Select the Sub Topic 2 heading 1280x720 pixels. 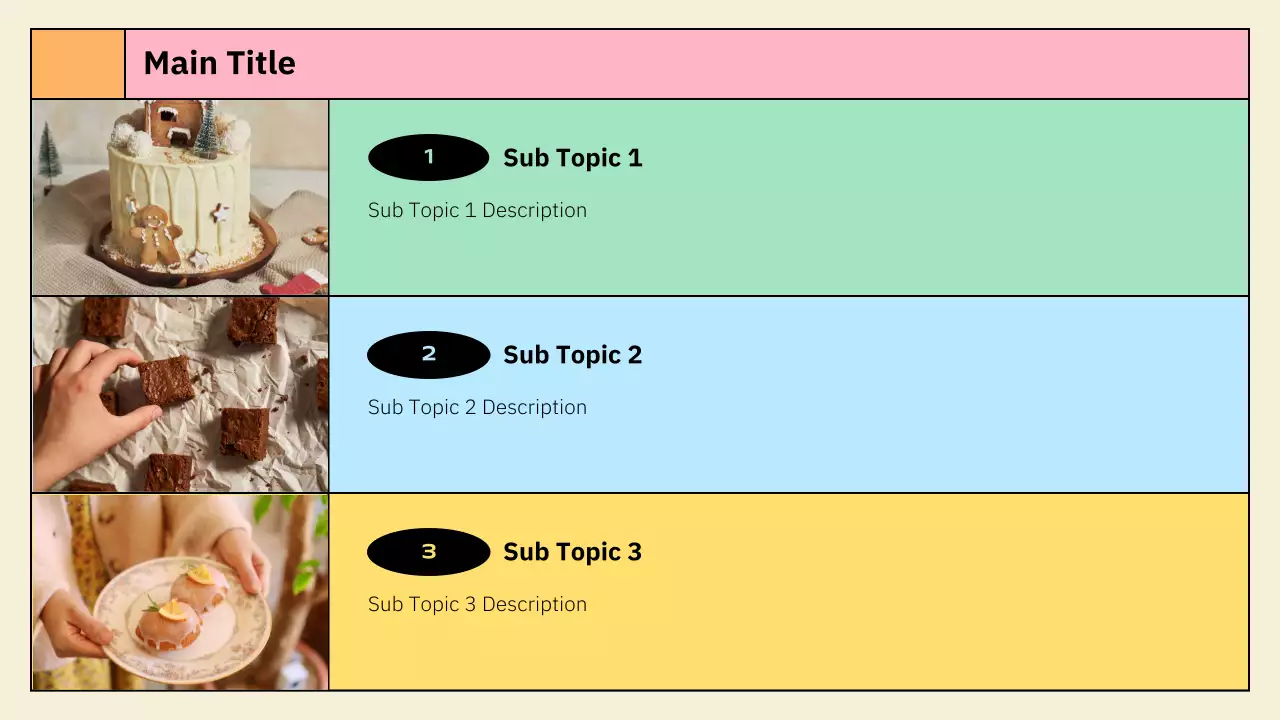click(572, 355)
